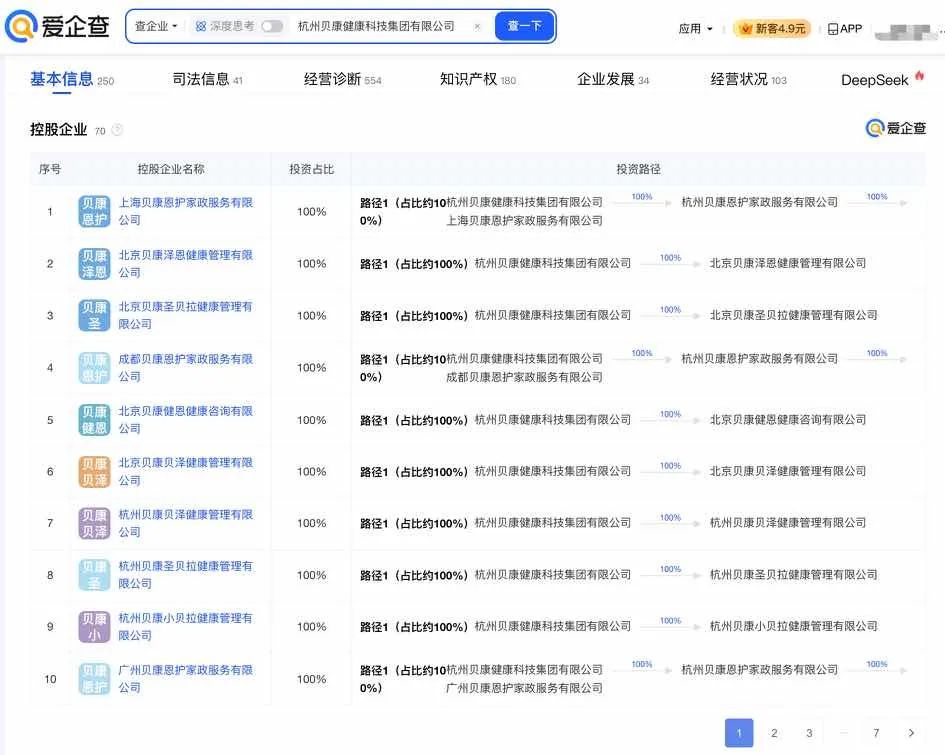Switch to the 司法信息 tab
Viewport: 945px width, 755px height.
[207, 80]
